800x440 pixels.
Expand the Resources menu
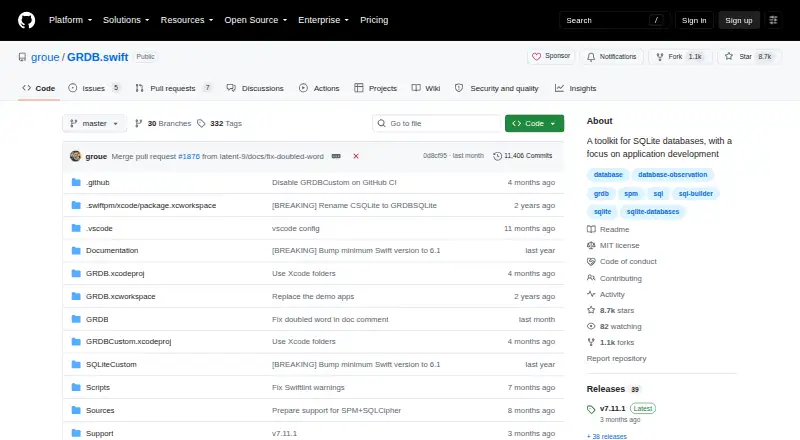[187, 20]
